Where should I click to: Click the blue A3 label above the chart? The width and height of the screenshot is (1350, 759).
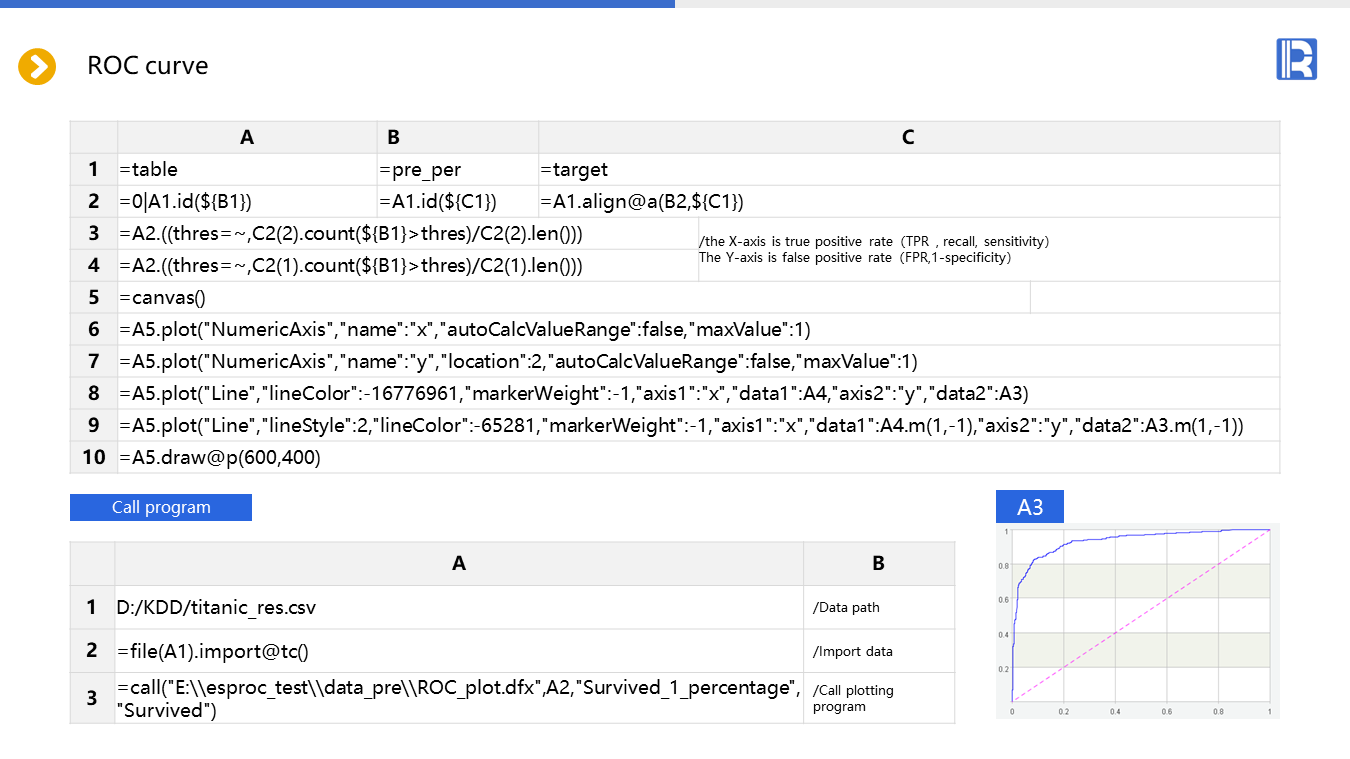(1029, 507)
